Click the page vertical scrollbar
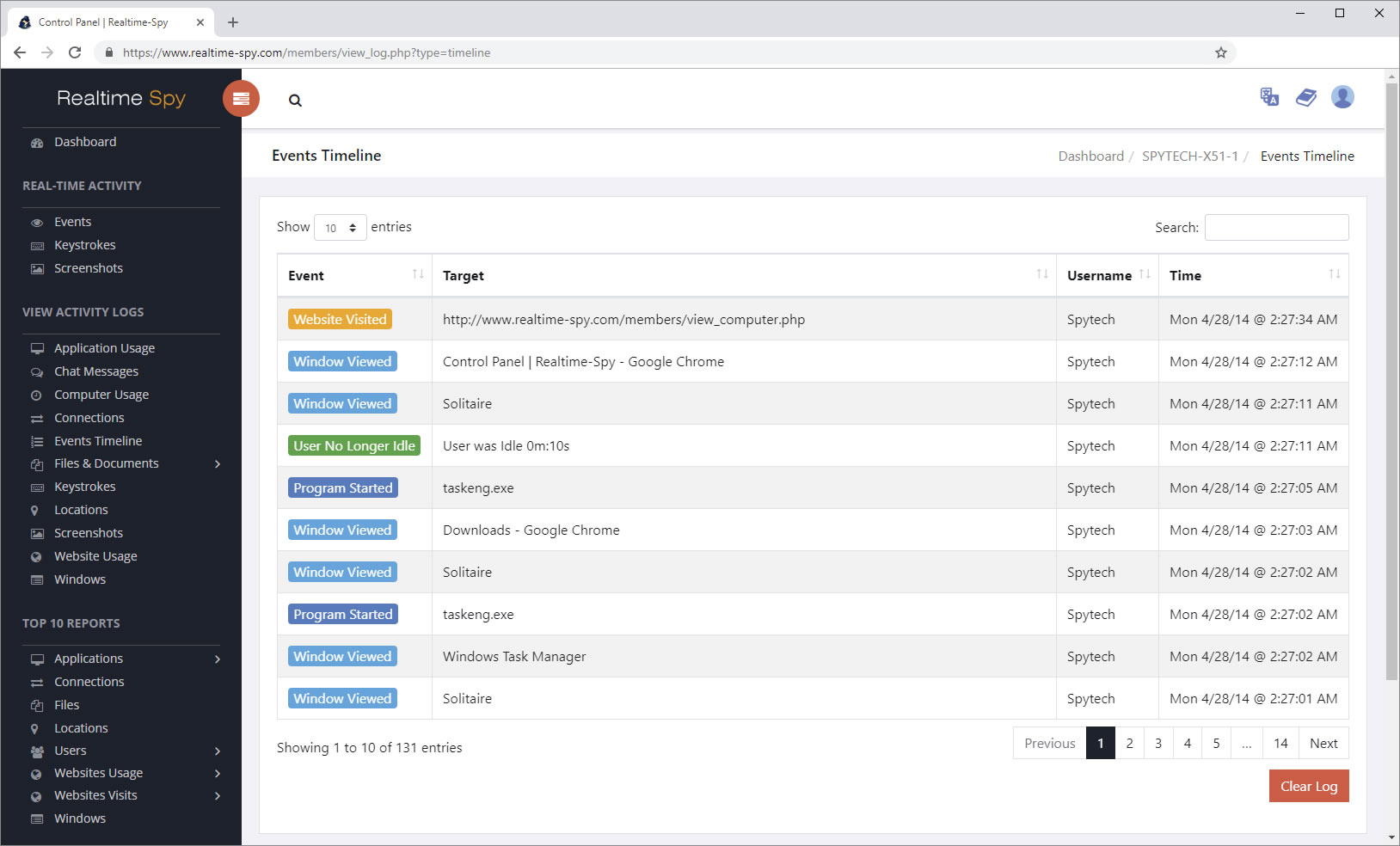This screenshot has height=846, width=1400. coord(1391,383)
